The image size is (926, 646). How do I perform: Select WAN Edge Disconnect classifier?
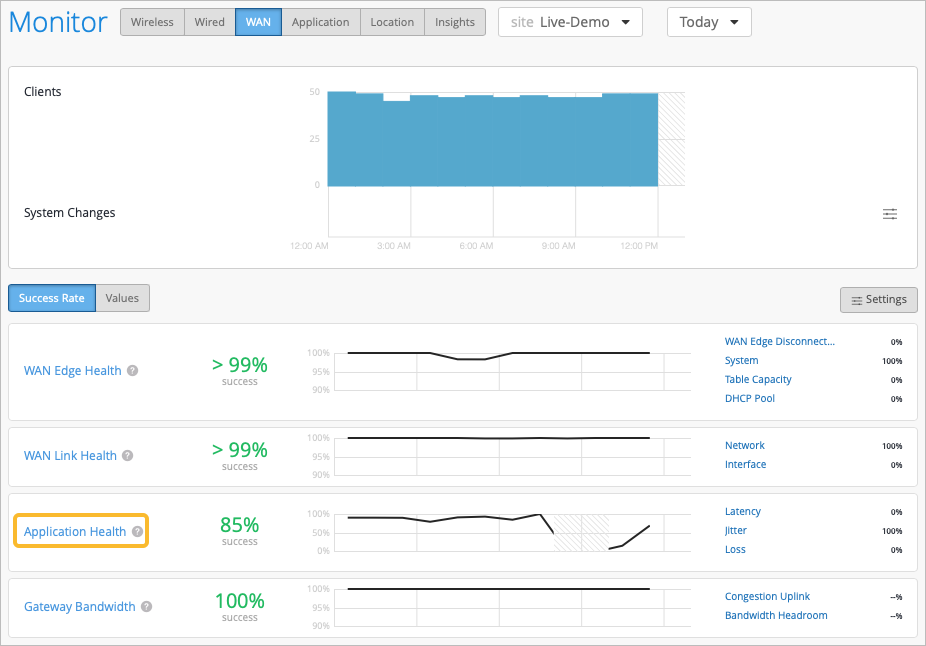pyautogui.click(x=780, y=341)
